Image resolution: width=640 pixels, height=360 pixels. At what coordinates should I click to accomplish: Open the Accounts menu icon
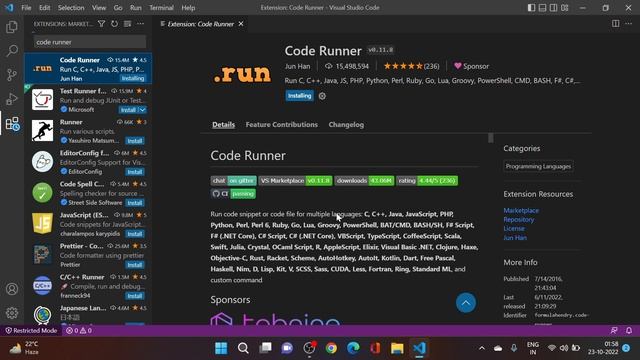(x=12, y=289)
